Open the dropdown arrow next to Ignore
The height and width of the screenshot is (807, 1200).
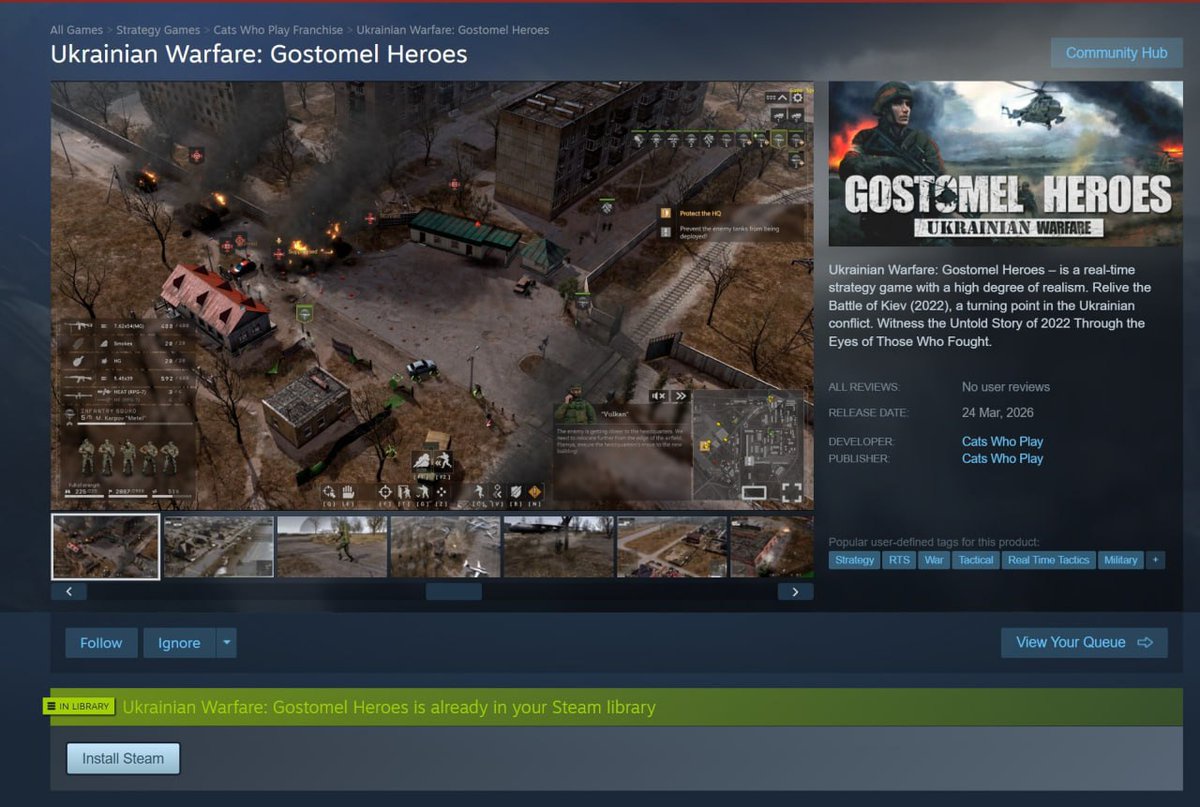point(227,643)
